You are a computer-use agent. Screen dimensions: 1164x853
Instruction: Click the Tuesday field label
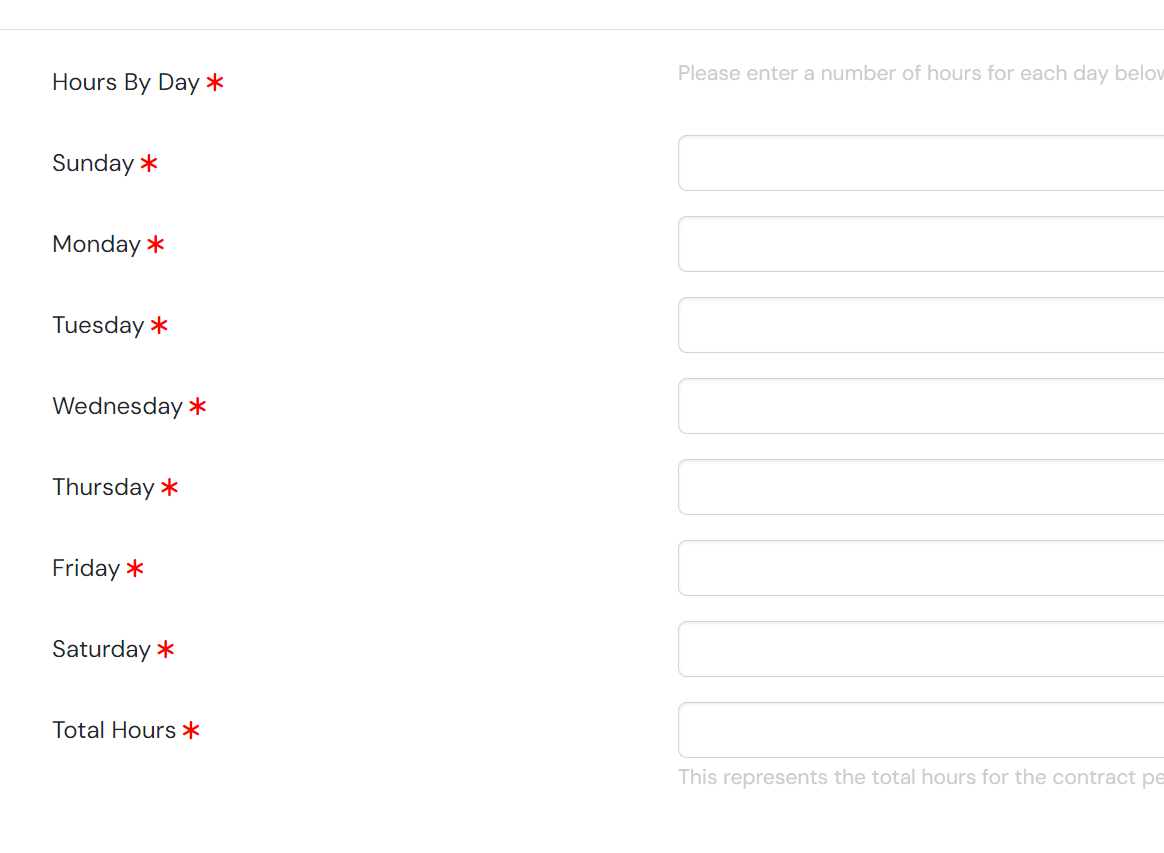[x=98, y=325]
